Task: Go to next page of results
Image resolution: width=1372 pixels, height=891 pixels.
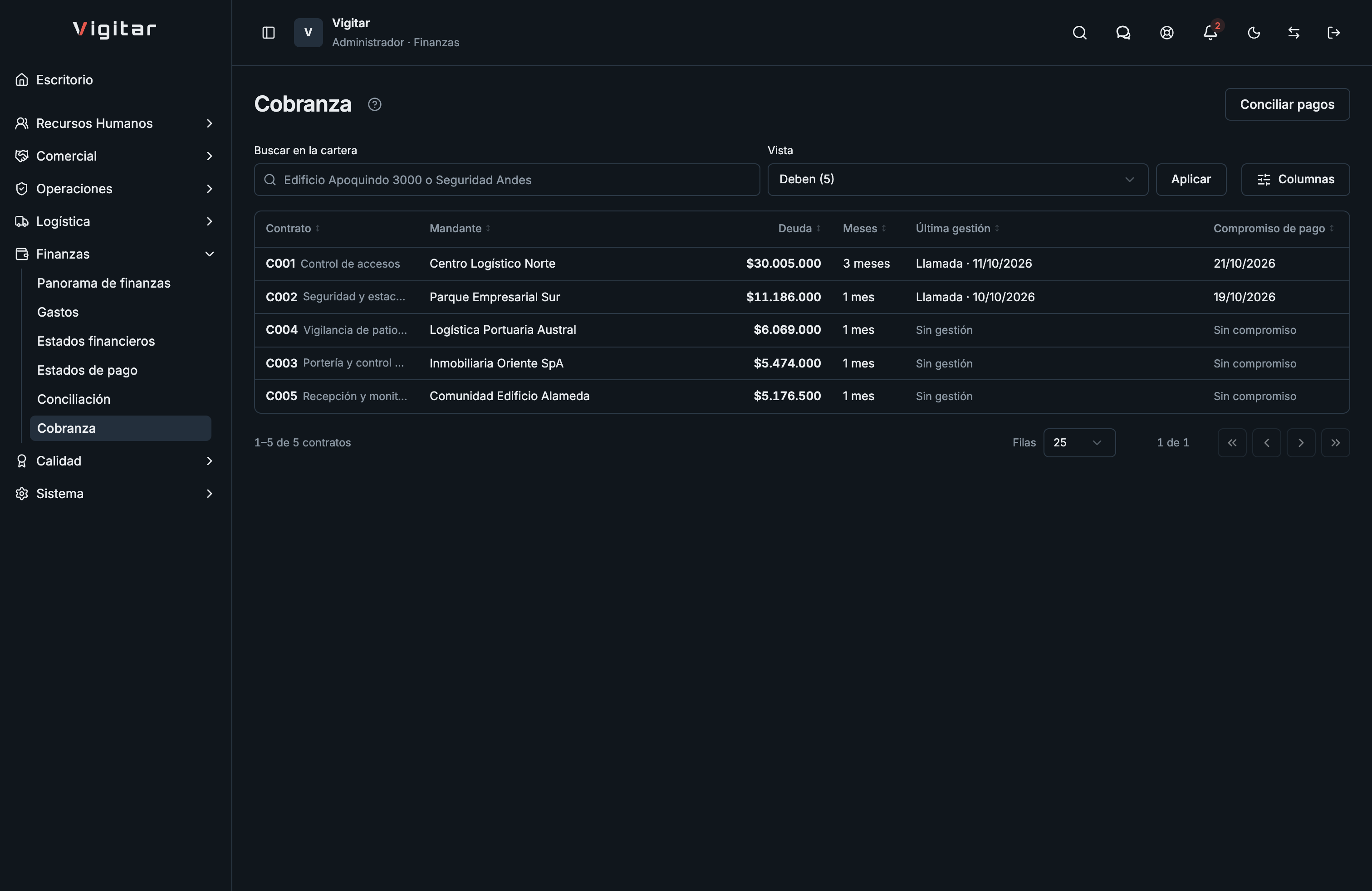Action: [1301, 443]
